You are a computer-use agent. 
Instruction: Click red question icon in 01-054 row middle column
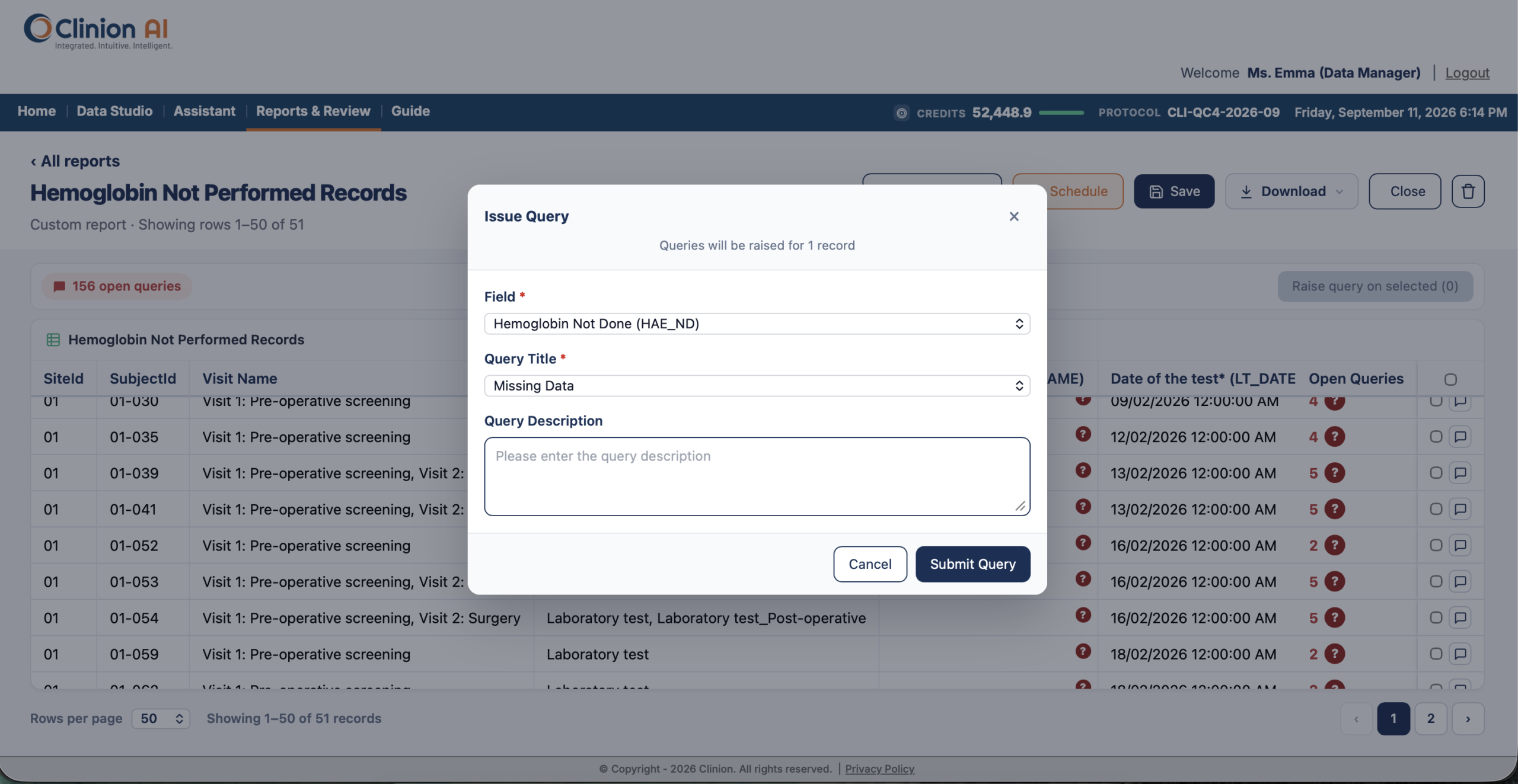click(x=1083, y=615)
